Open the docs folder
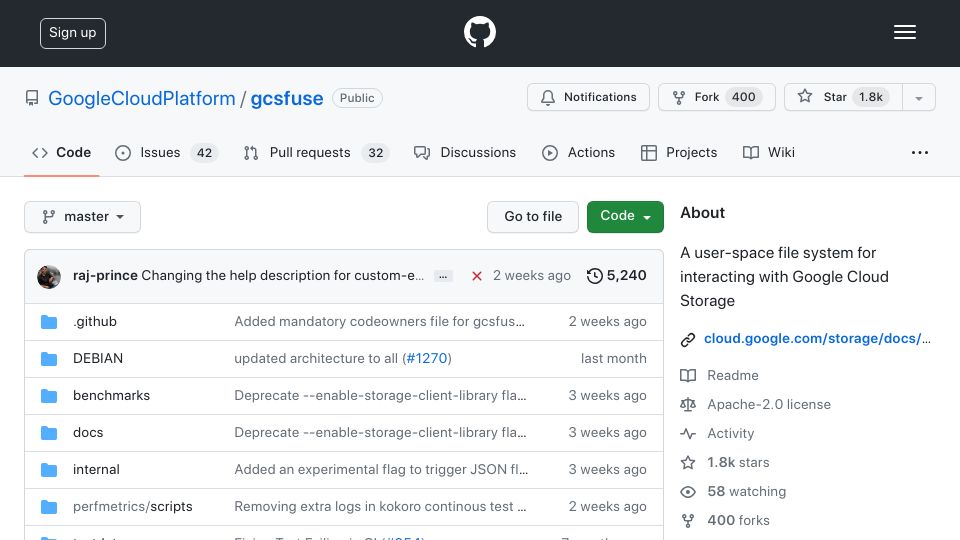This screenshot has width=960, height=540. (x=88, y=432)
